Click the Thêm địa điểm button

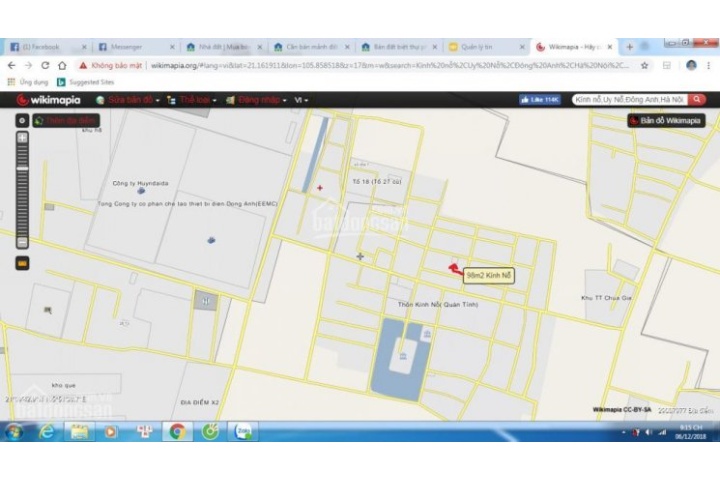click(x=66, y=120)
